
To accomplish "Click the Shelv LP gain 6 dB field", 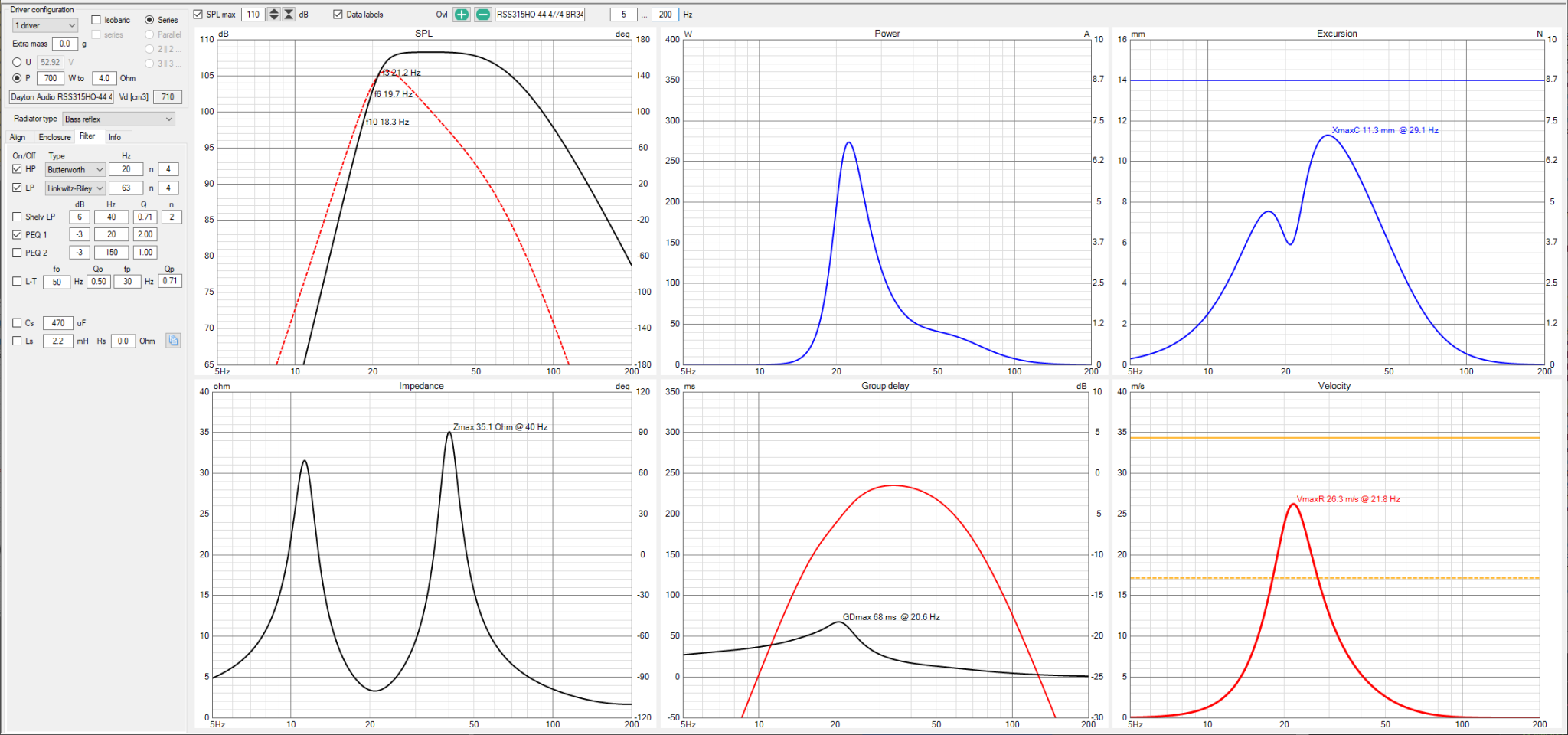I will (80, 217).
